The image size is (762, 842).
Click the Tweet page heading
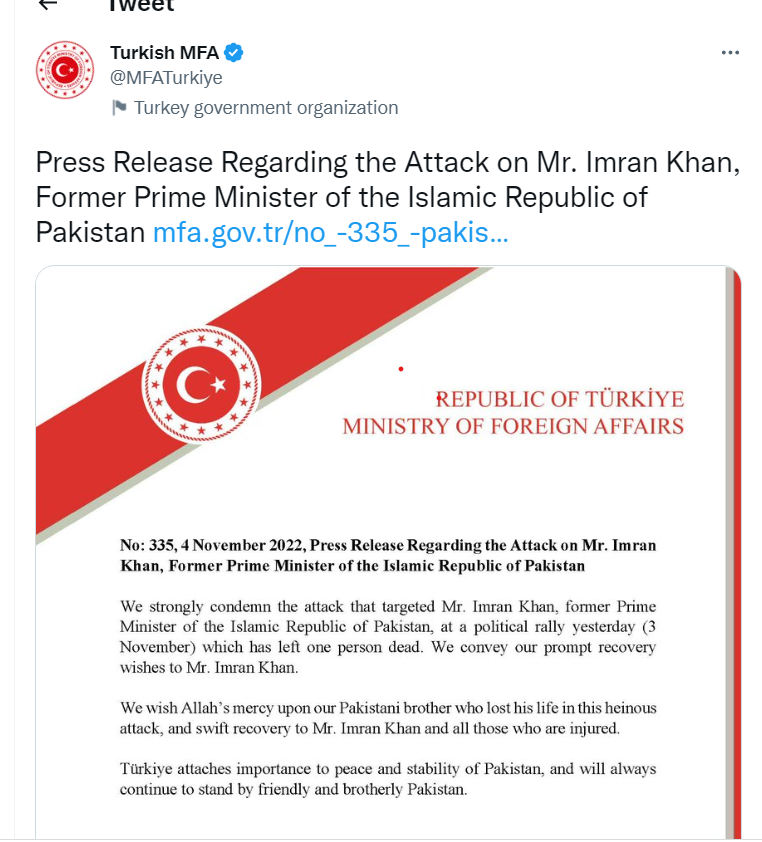[x=141, y=5]
